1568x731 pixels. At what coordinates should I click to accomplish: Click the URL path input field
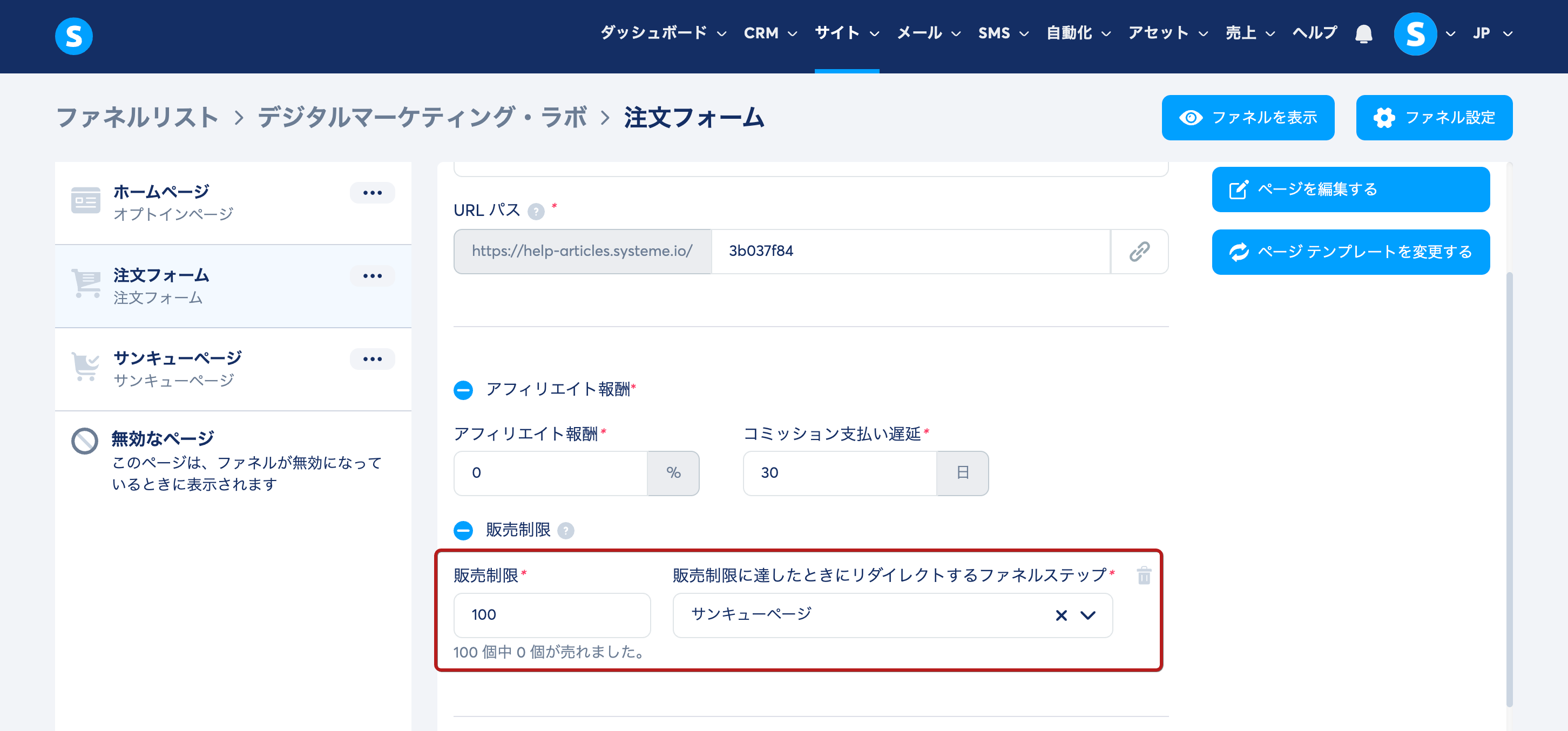pyautogui.click(x=910, y=252)
